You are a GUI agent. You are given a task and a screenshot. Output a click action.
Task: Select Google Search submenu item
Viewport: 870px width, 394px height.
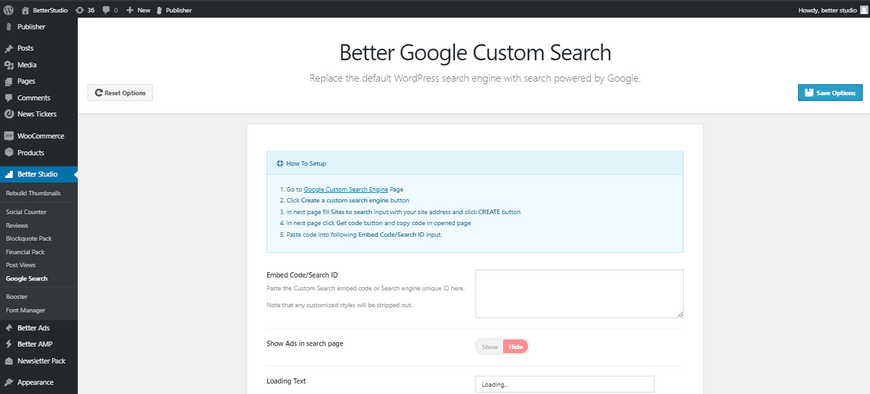click(x=27, y=279)
